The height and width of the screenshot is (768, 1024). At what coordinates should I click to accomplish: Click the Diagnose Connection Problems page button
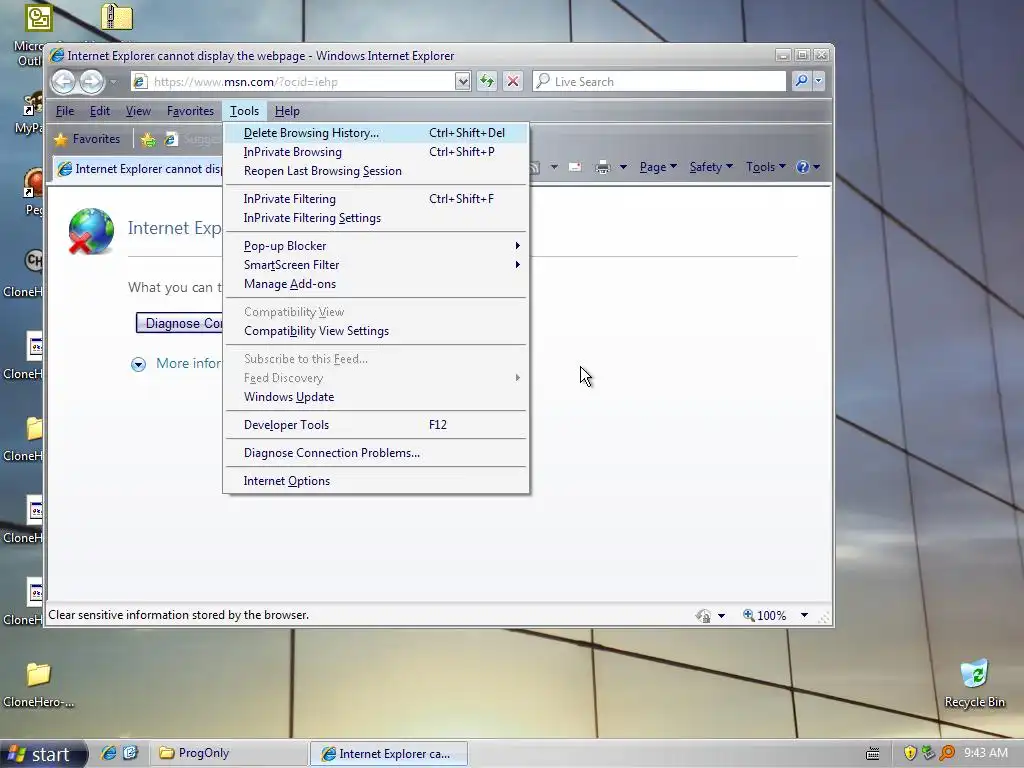[x=180, y=323]
